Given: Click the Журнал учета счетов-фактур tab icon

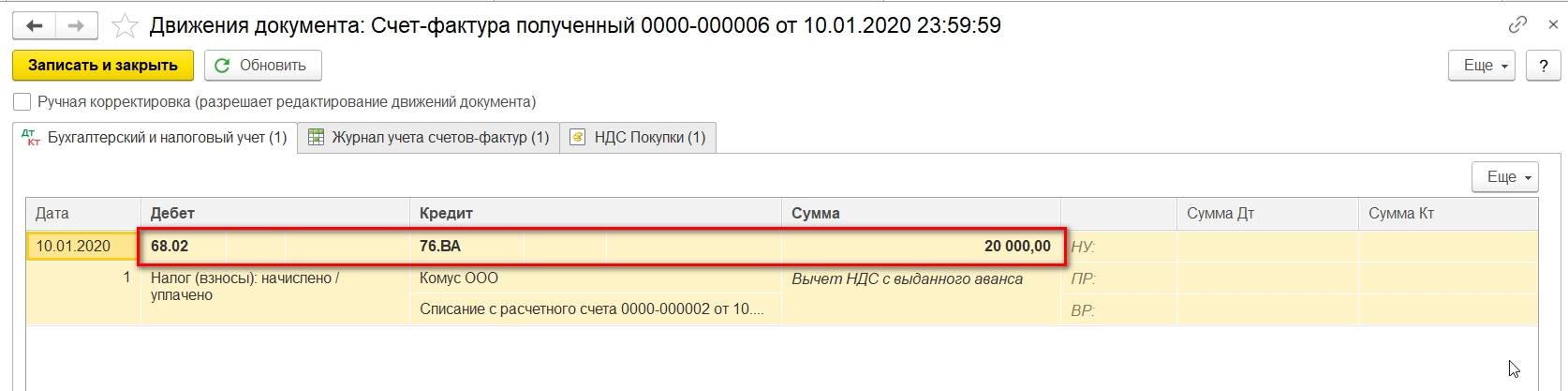Looking at the screenshot, I should click(317, 138).
